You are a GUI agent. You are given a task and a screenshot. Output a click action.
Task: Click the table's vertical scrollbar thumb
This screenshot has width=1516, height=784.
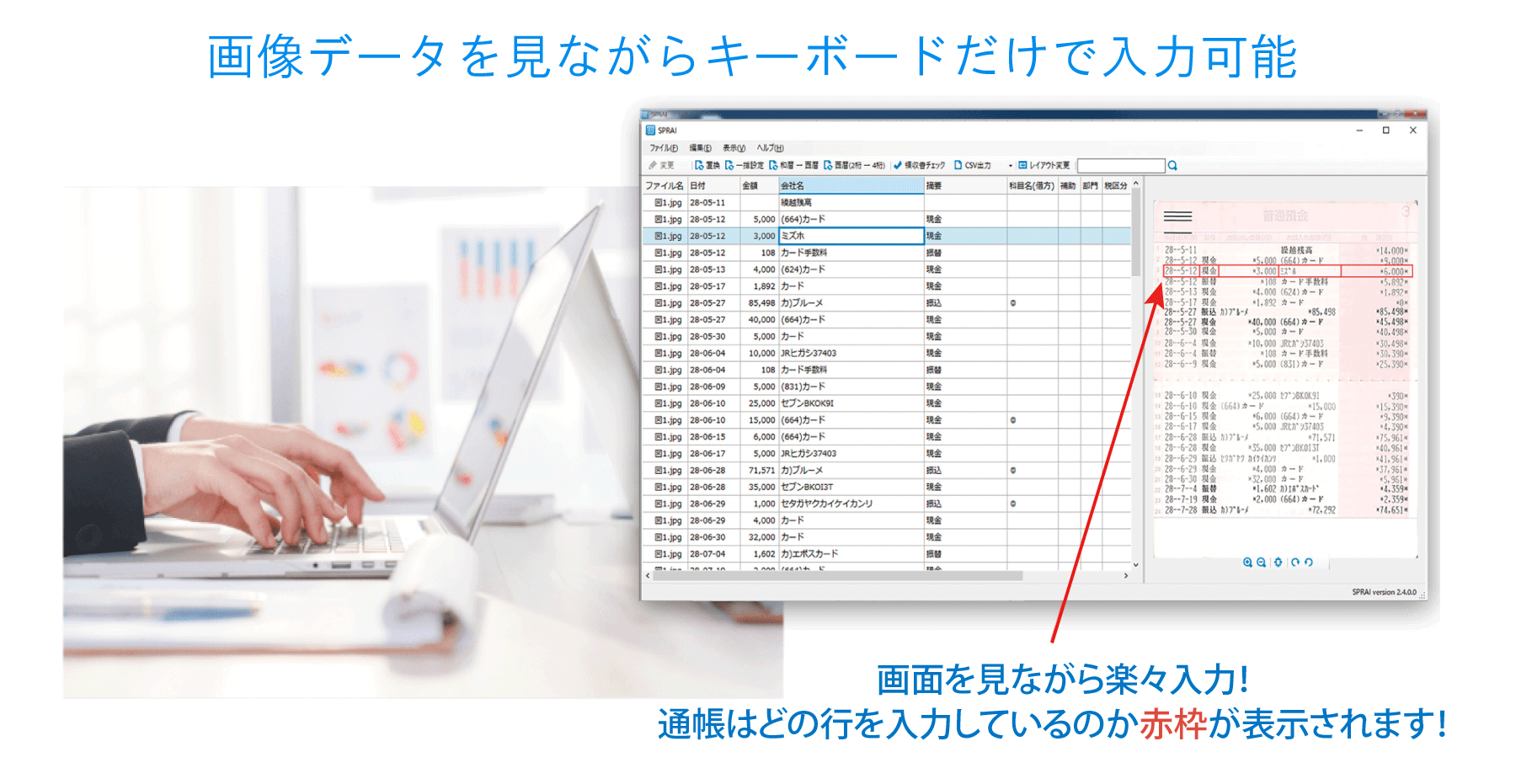[x=1135, y=232]
